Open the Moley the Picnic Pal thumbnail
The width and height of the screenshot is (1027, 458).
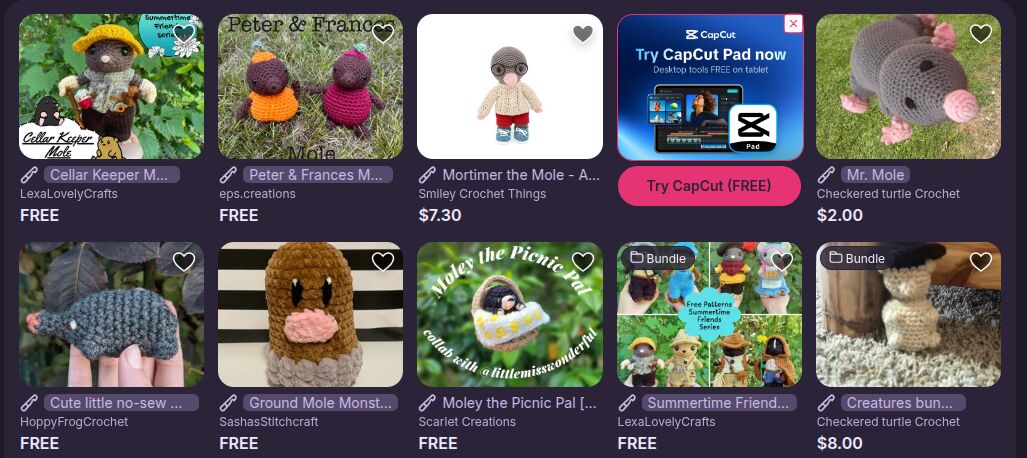point(510,315)
